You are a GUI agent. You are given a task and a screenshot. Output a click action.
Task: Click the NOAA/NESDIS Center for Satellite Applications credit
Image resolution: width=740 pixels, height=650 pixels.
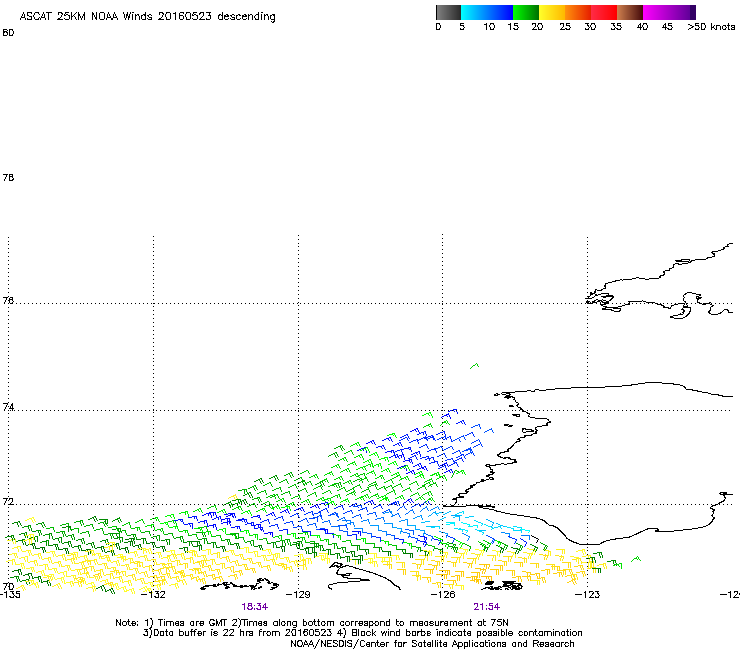(432, 644)
